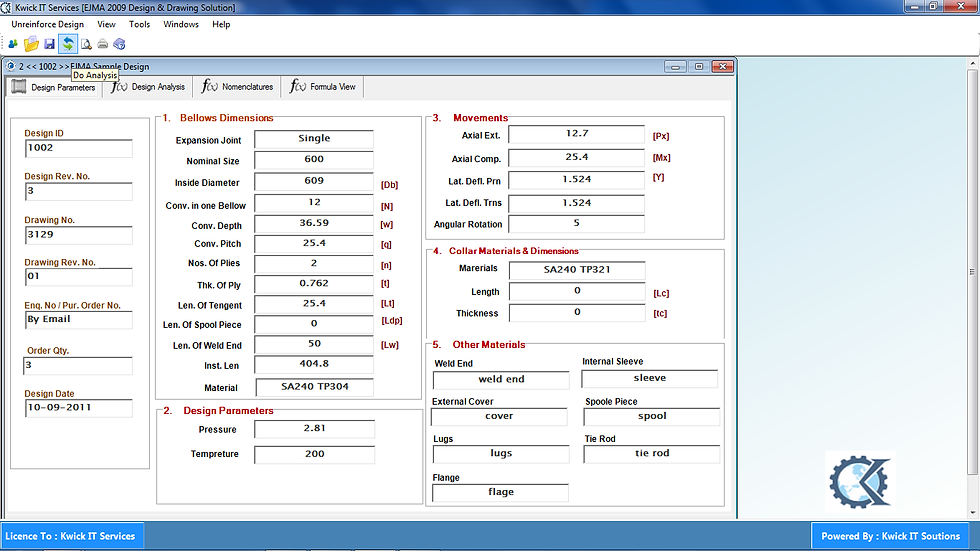Click the Len. Of Tengent field
980x551 pixels.
314,304
